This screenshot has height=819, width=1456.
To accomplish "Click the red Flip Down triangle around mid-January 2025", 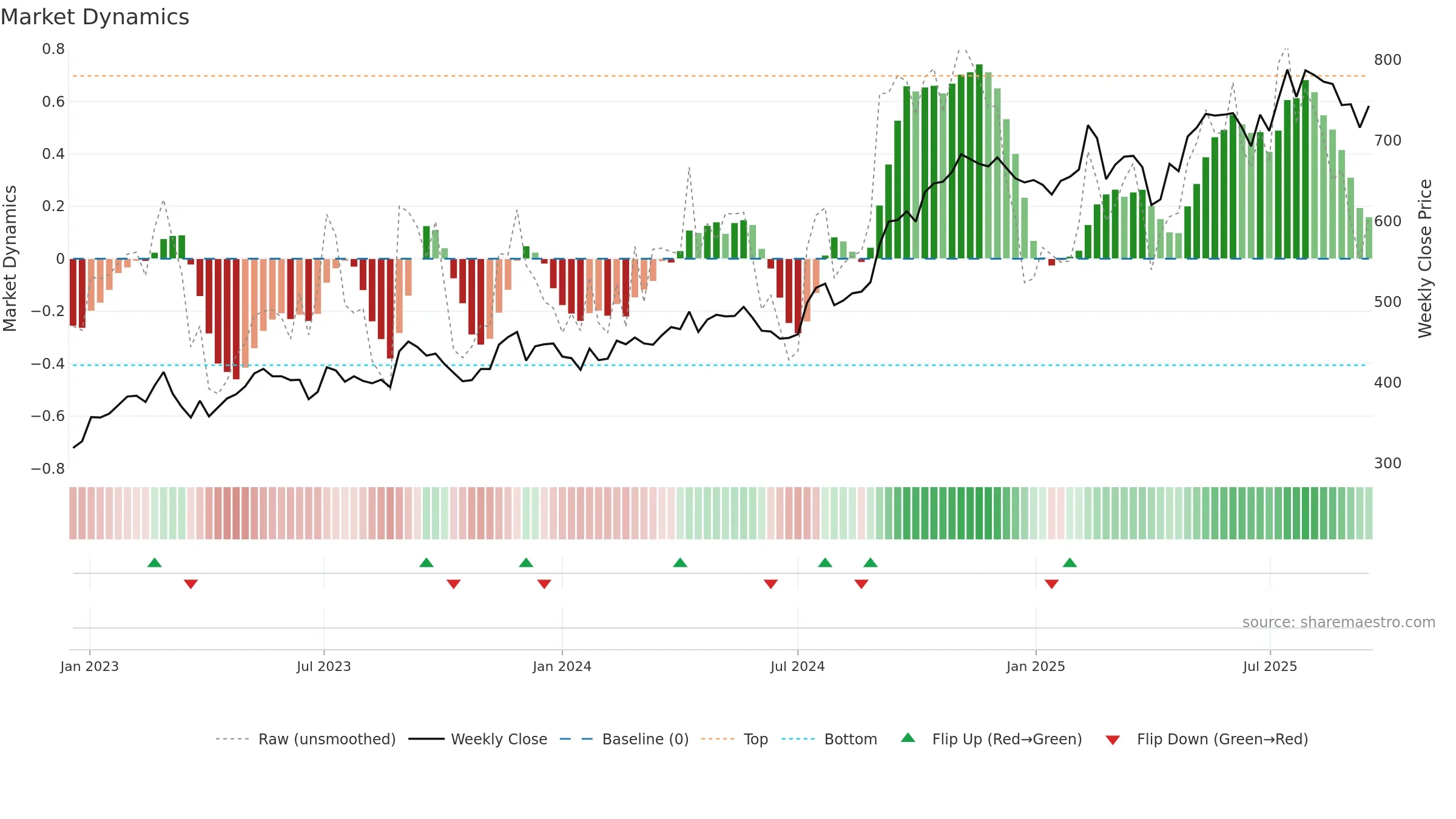I will coord(1052,584).
